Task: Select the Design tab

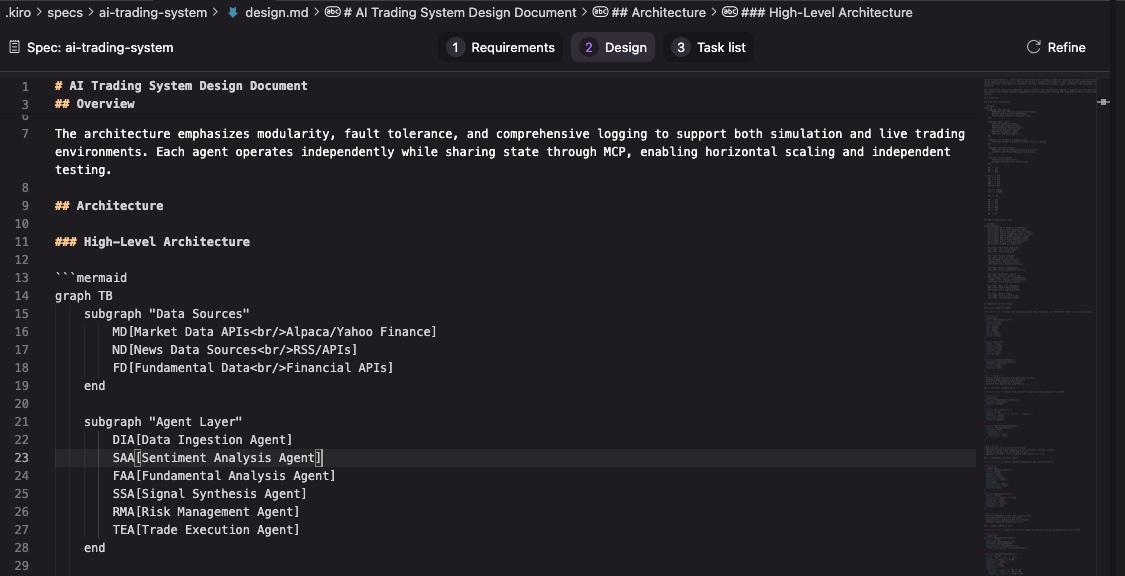Action: (613, 47)
